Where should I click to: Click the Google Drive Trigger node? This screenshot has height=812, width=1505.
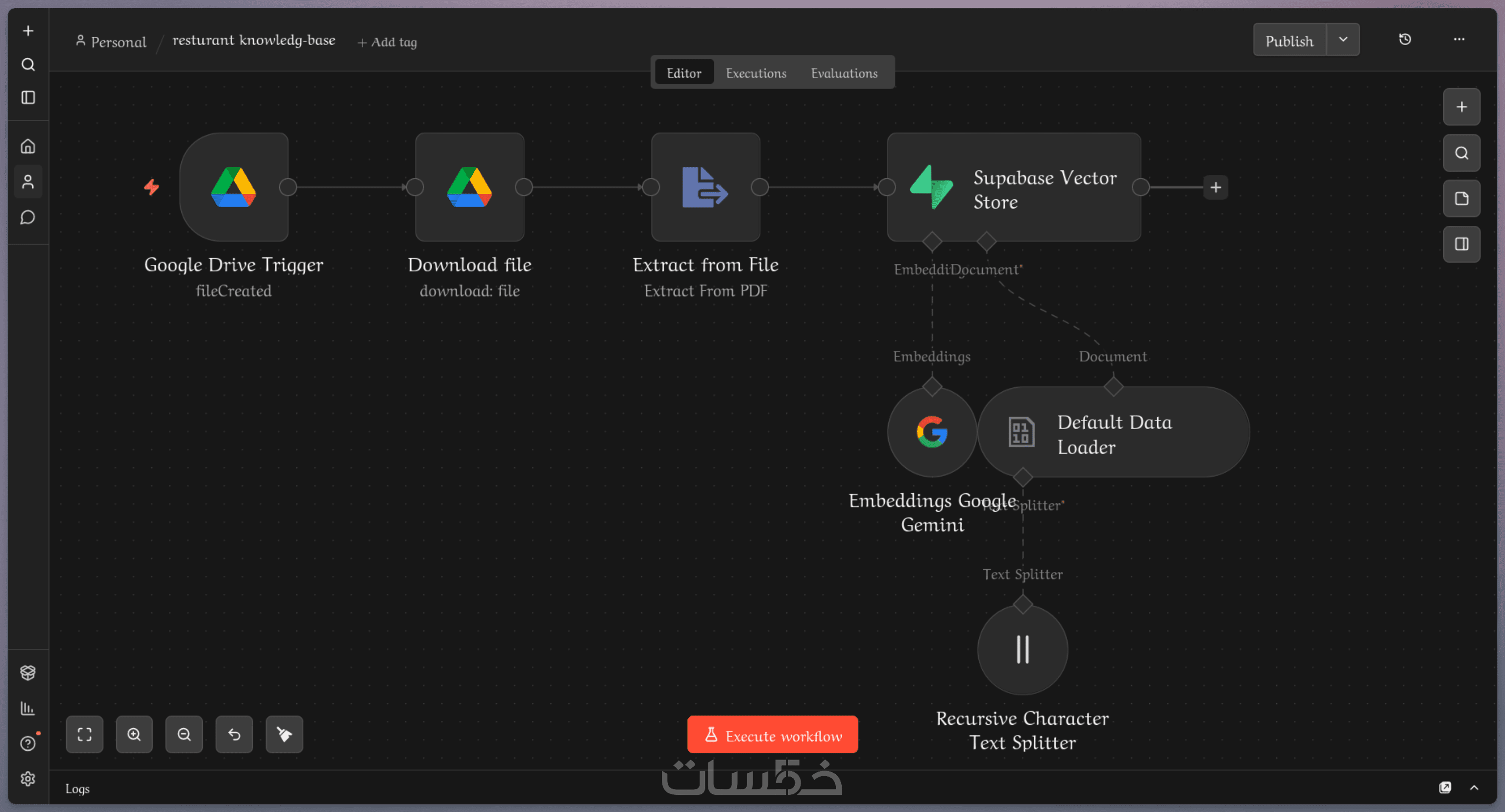[x=234, y=187]
